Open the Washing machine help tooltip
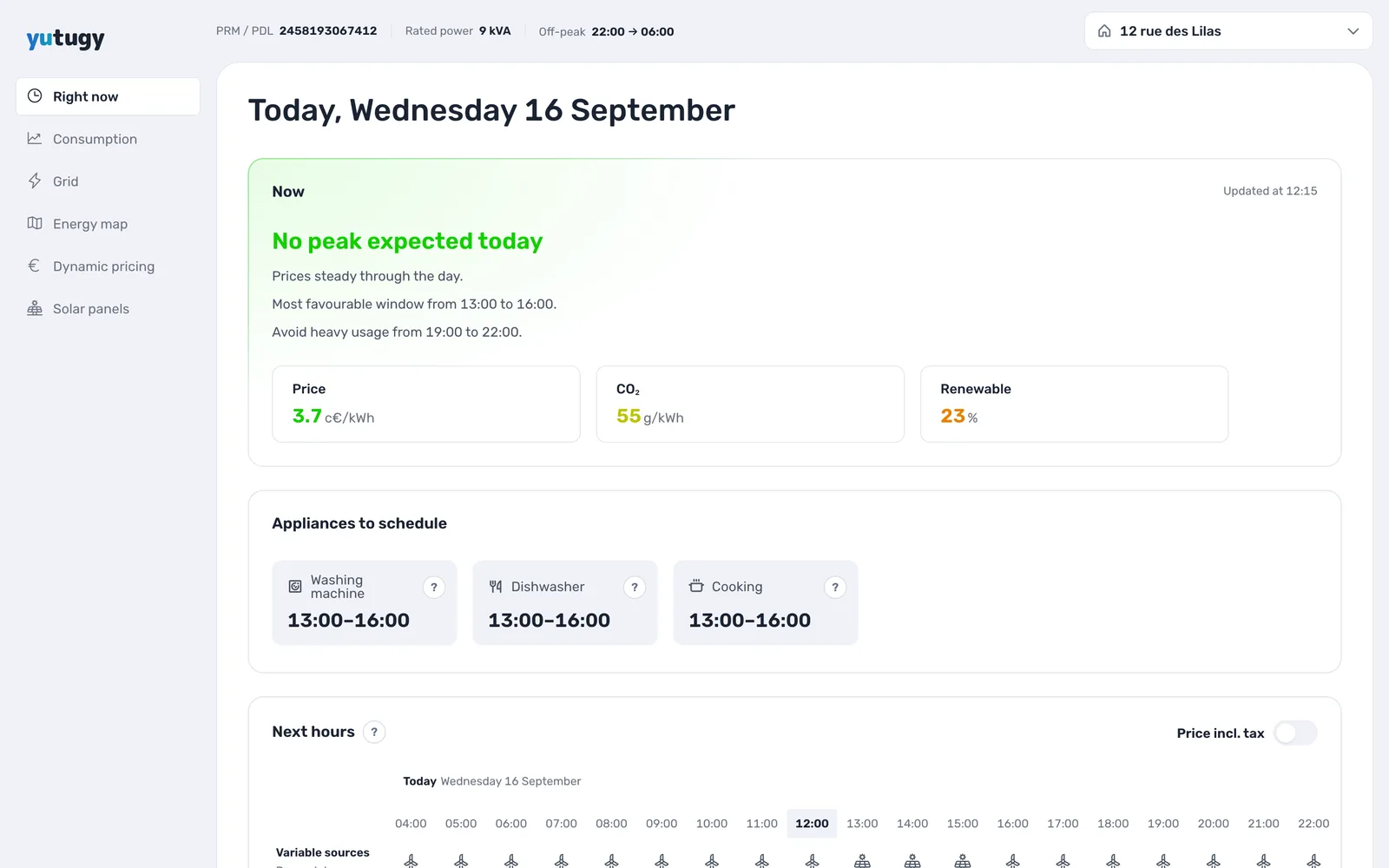1389x868 pixels. (x=434, y=588)
